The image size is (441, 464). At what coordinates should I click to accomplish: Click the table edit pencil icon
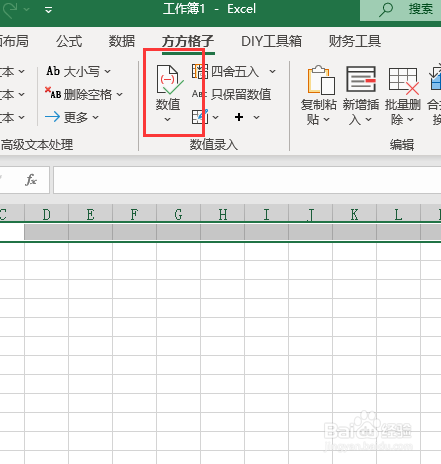200,117
